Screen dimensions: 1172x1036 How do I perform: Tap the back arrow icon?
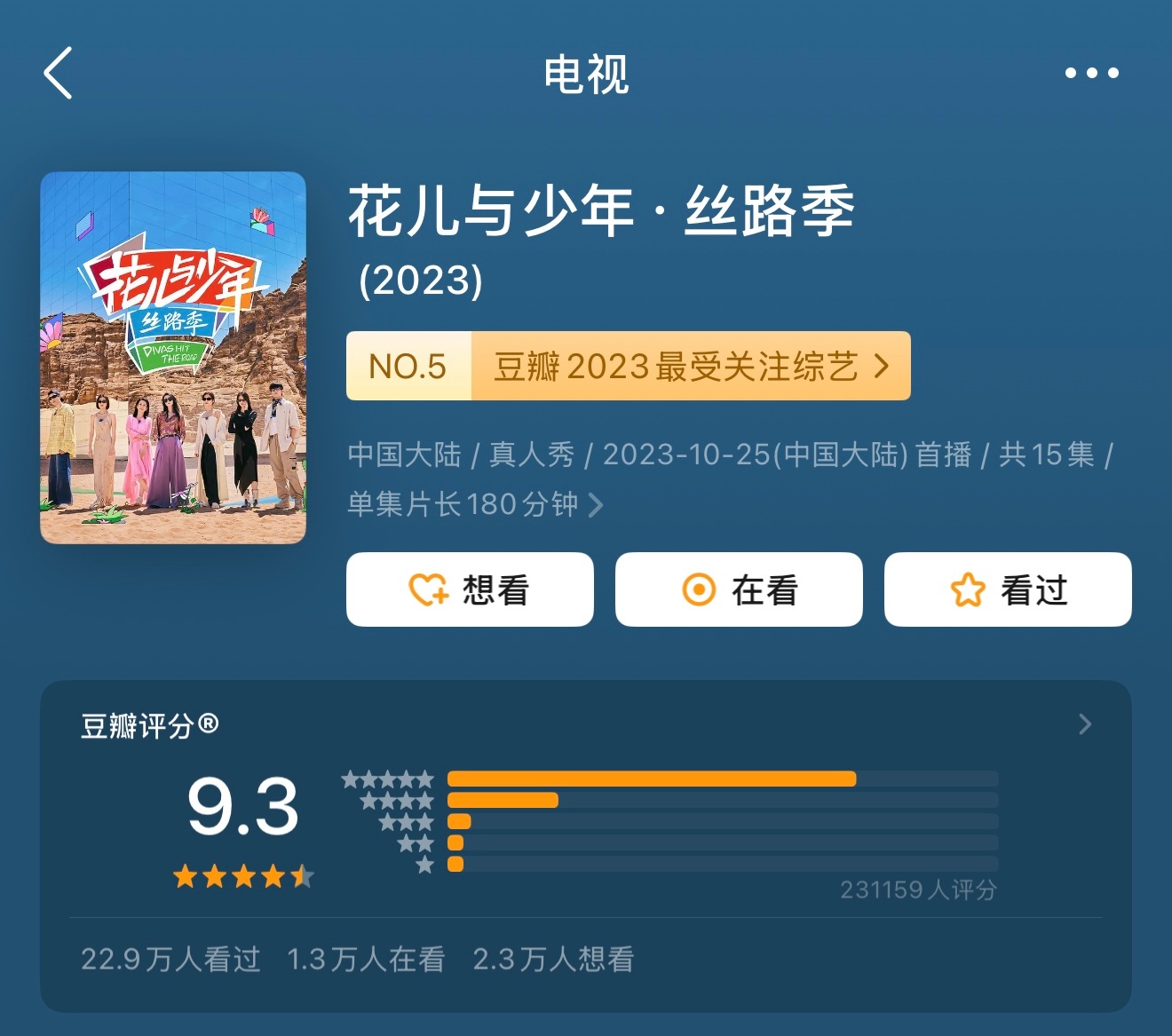pos(58,73)
